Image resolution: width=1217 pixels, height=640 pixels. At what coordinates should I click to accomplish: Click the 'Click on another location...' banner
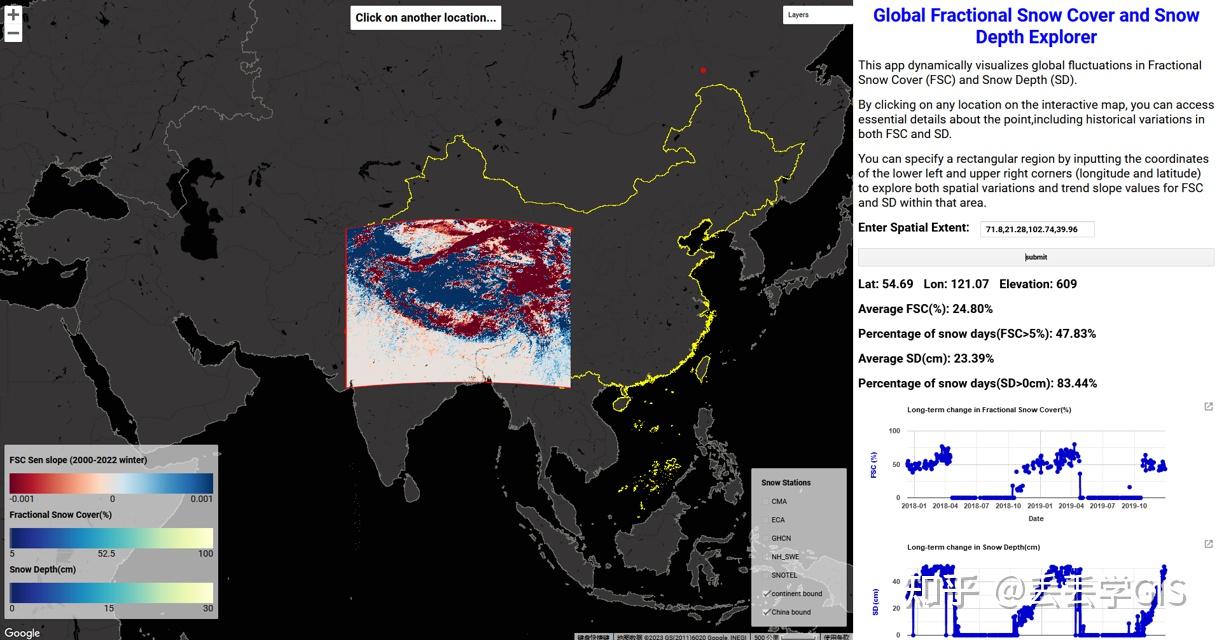tap(425, 17)
